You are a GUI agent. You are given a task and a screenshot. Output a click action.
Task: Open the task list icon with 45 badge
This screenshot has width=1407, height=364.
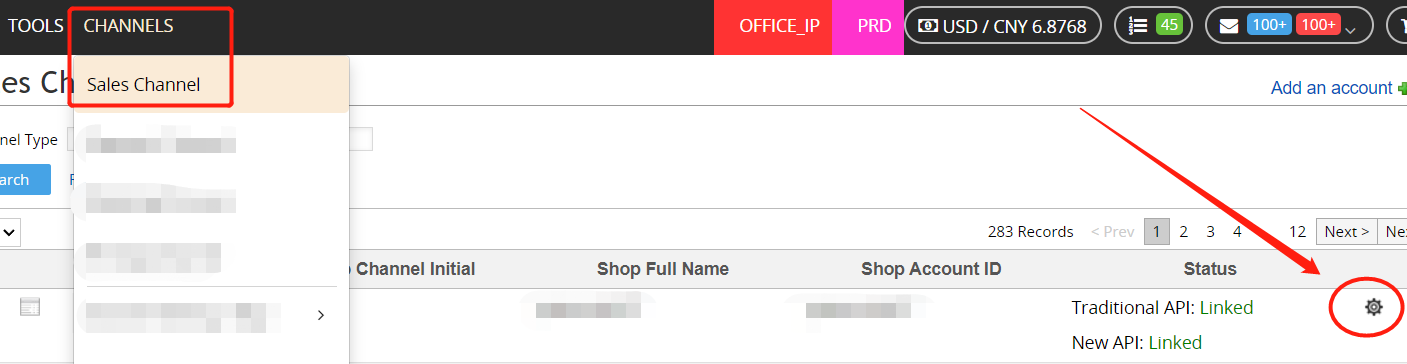(1137, 26)
